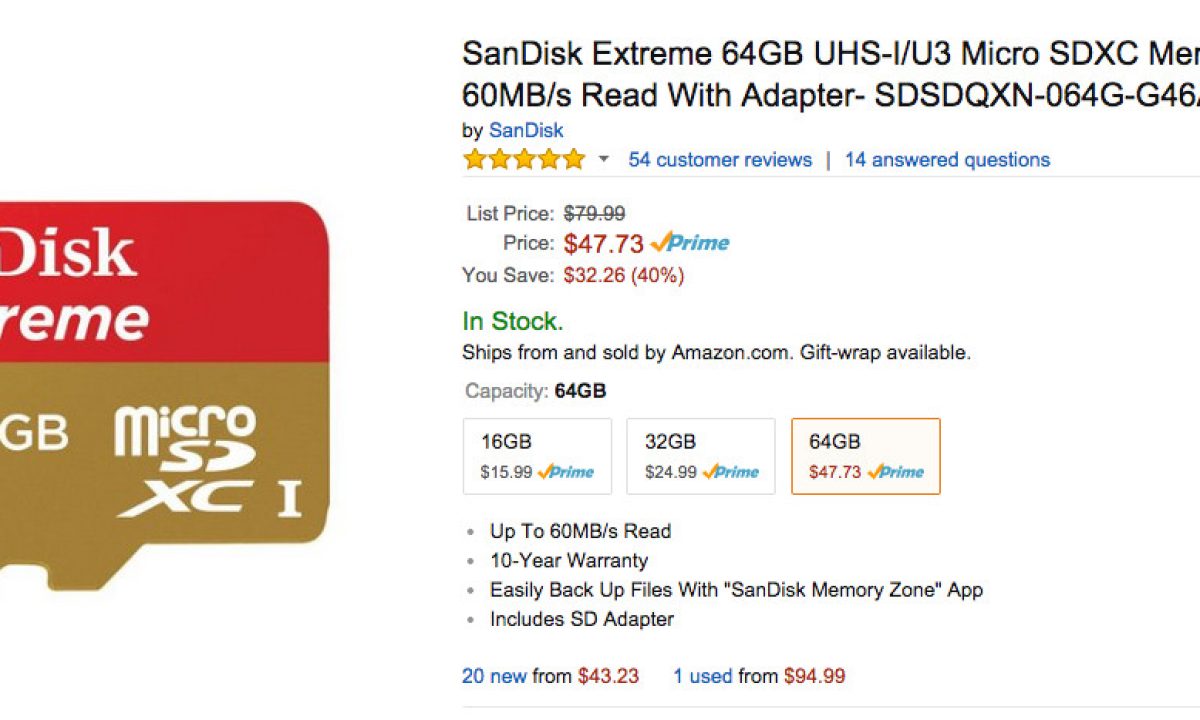Open the 54 customer reviews link
Screen dimensions: 1200x720
coord(720,160)
